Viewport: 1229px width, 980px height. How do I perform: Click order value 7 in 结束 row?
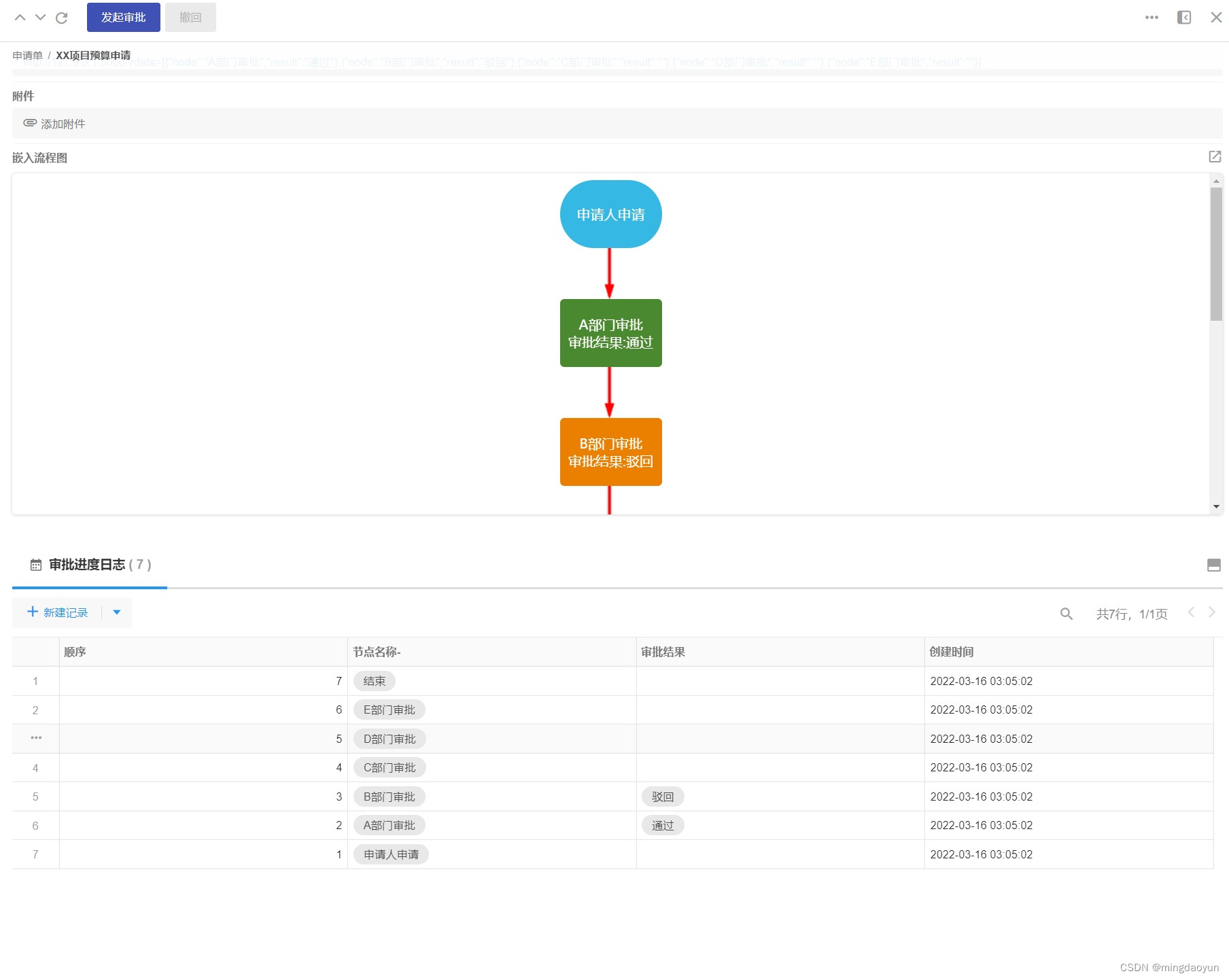tap(339, 681)
